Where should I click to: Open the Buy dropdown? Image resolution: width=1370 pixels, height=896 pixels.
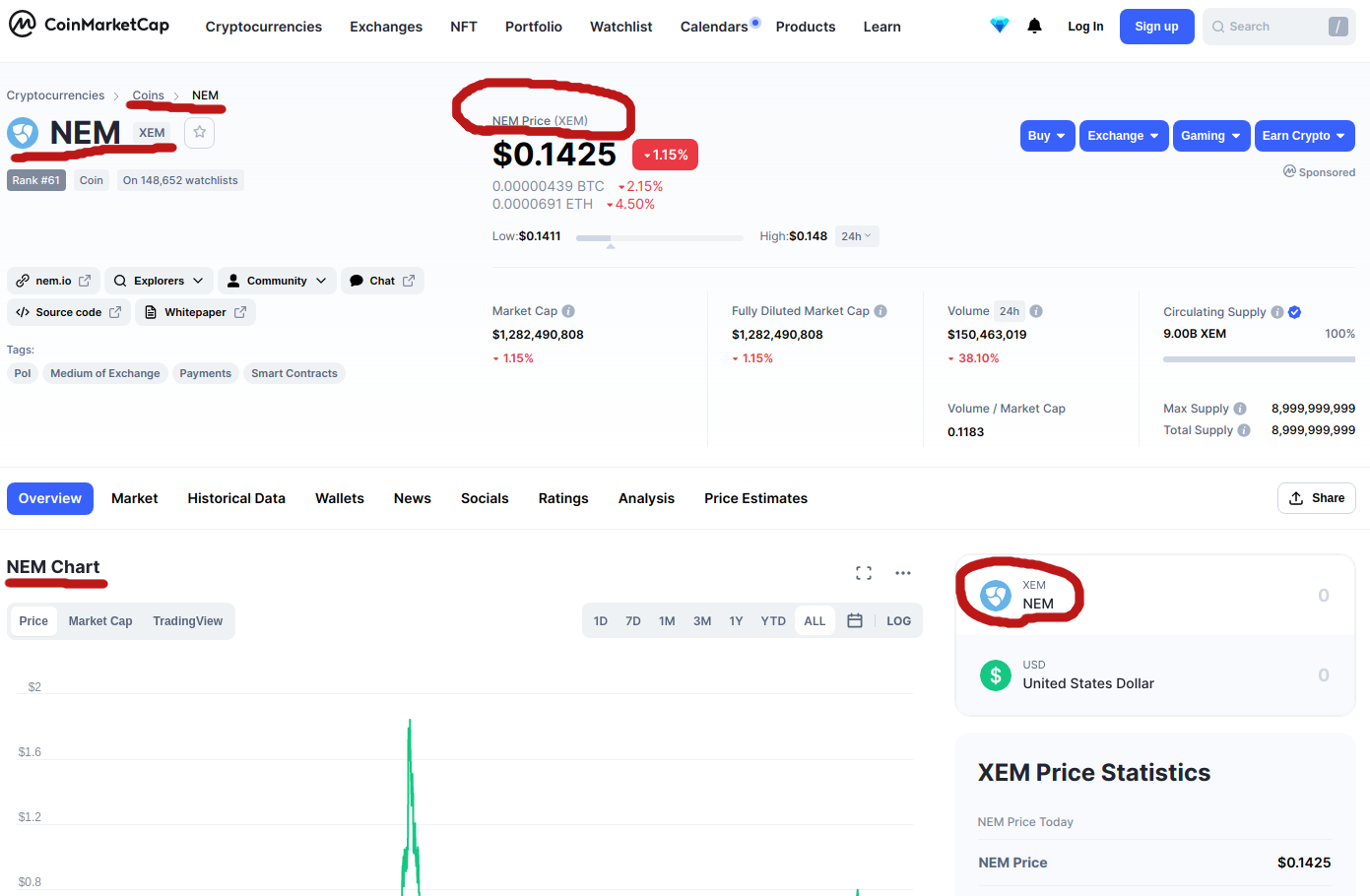[1047, 136]
